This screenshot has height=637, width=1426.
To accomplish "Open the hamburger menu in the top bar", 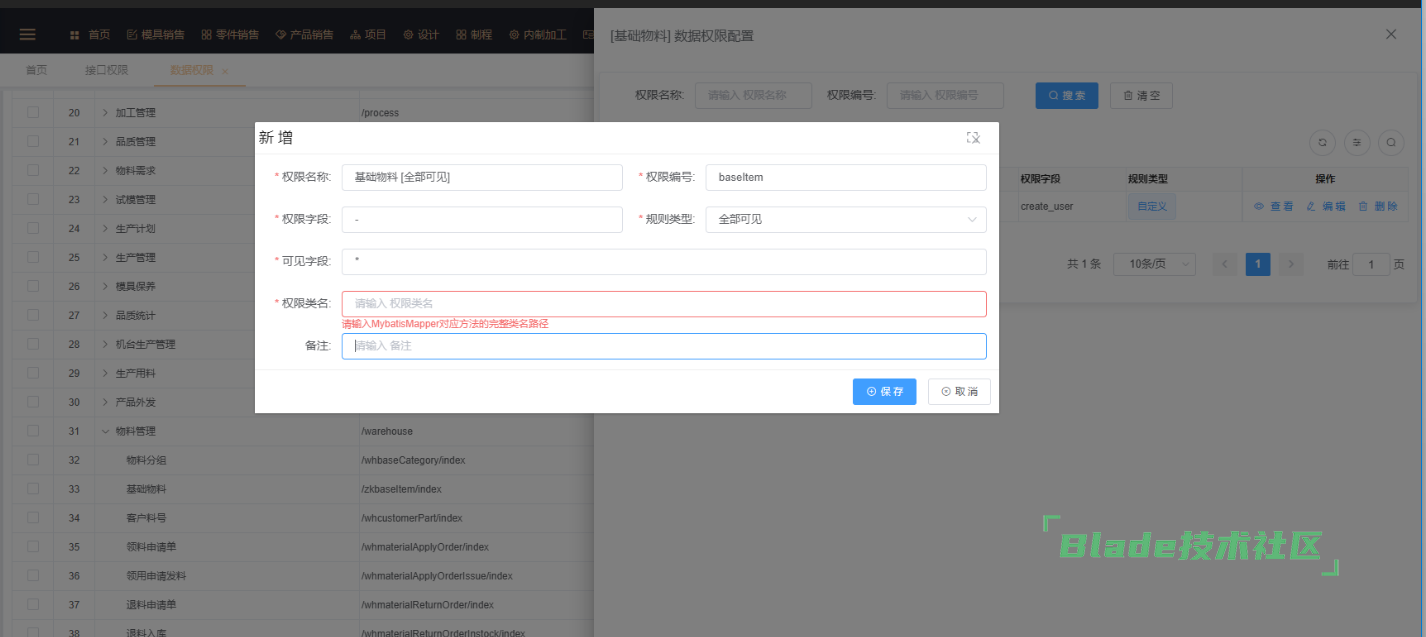I will pos(28,35).
